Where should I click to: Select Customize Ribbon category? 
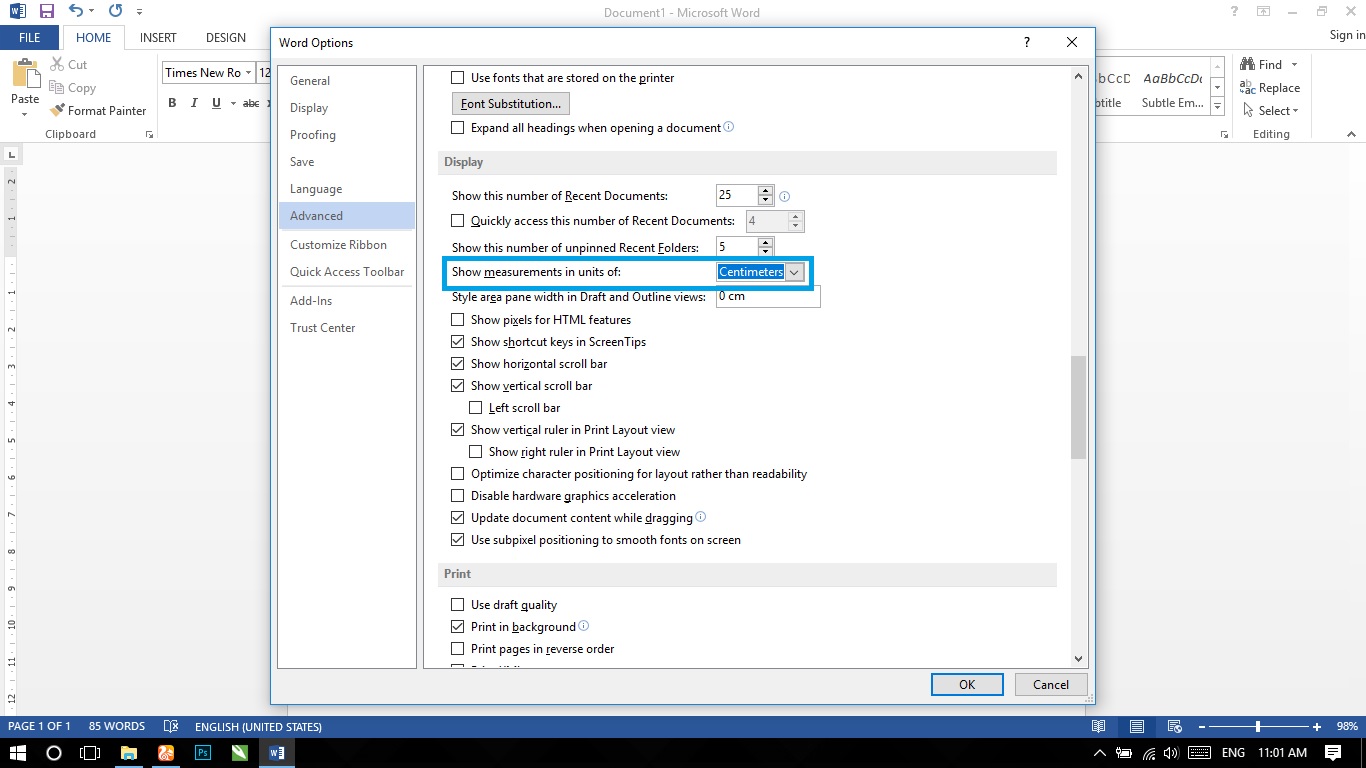[346, 245]
